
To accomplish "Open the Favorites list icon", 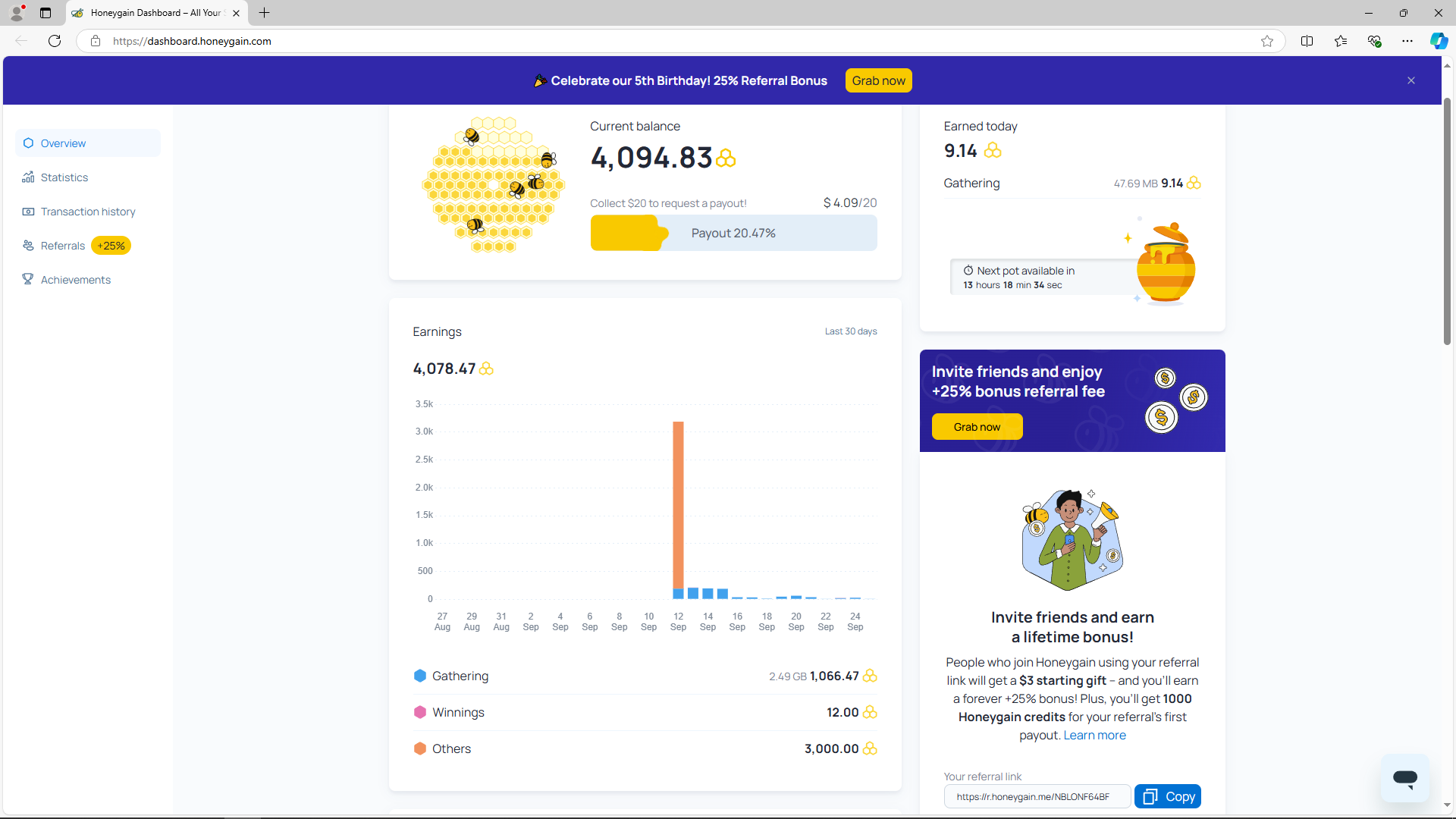I will tap(1341, 41).
